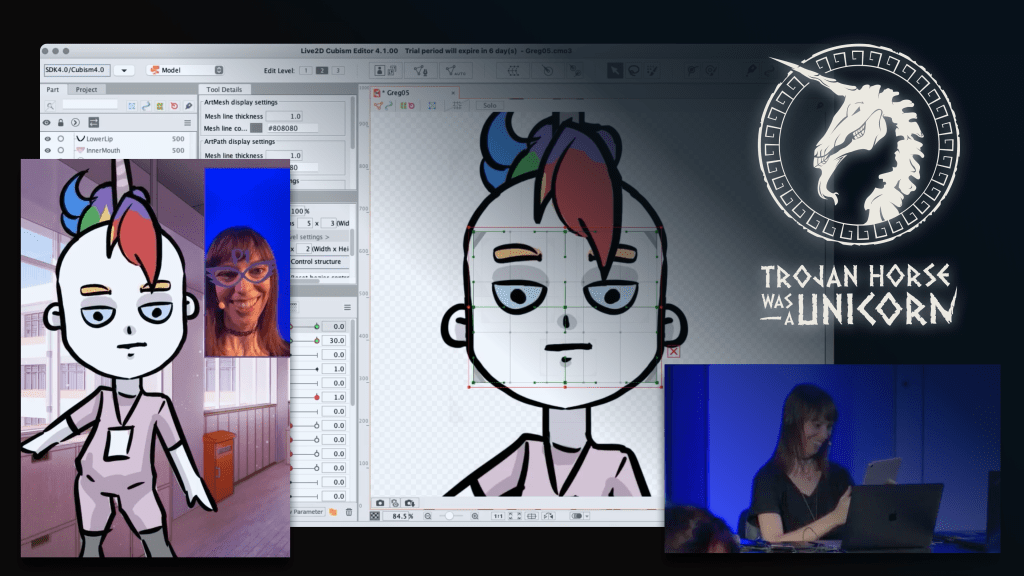Toggle the LowerLip lock circle

tap(61, 138)
